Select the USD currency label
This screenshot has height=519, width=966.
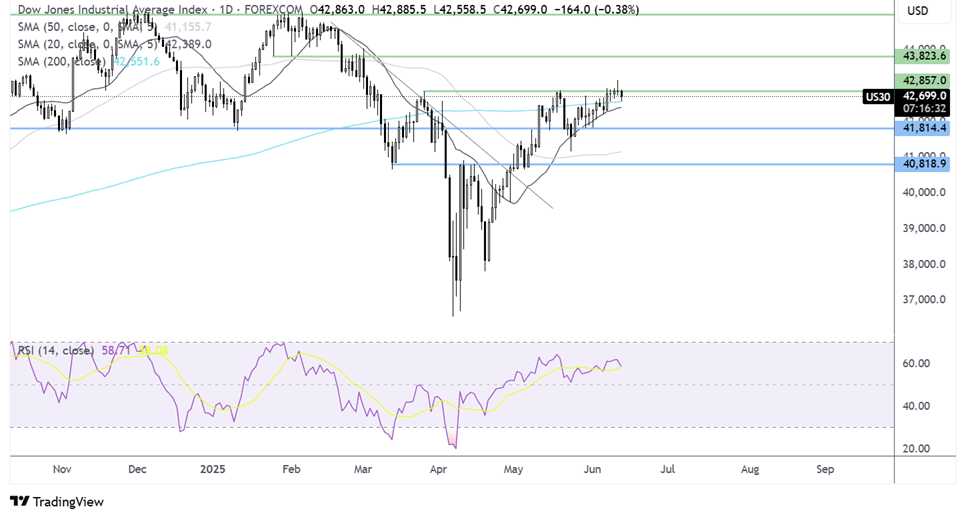pos(918,10)
